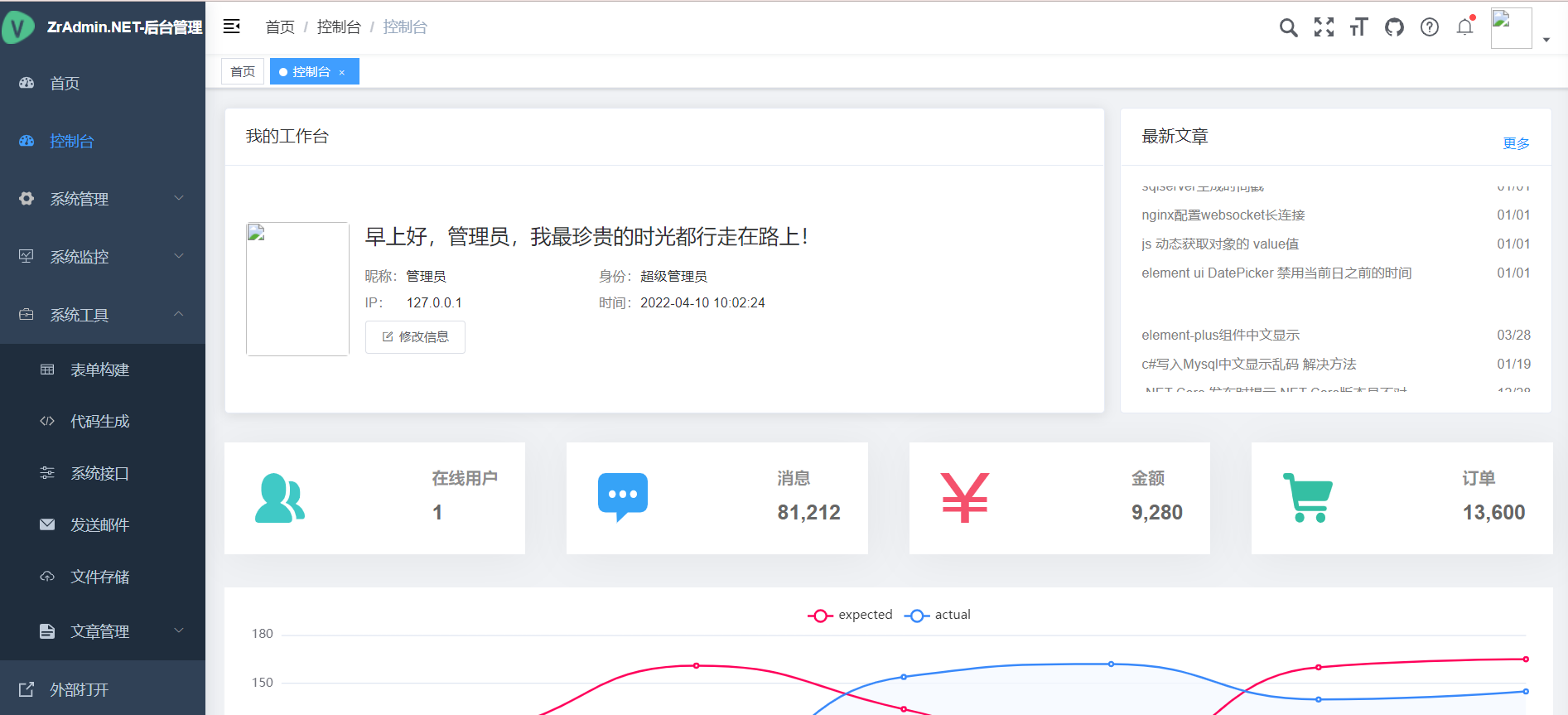
Task: Switch to the 首页 tab
Action: pyautogui.click(x=243, y=72)
